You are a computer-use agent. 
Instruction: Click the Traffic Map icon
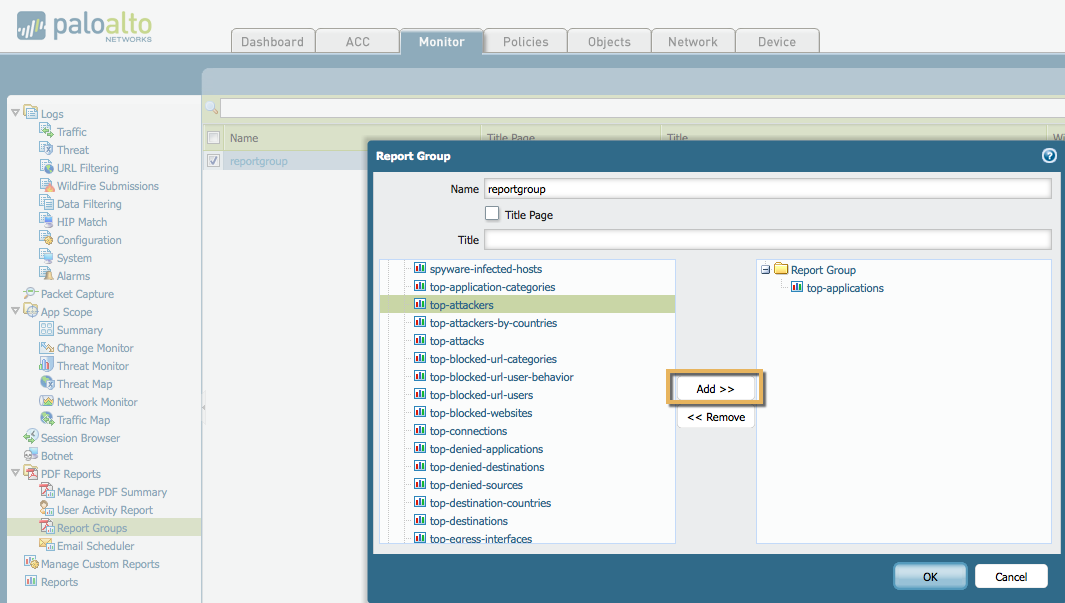46,419
